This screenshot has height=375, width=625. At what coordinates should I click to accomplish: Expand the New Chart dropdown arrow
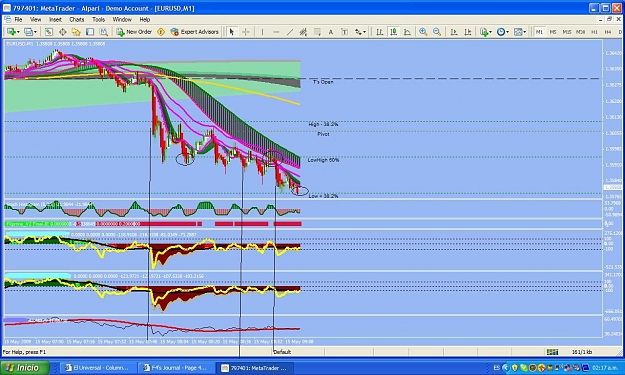pyautogui.click(x=18, y=32)
